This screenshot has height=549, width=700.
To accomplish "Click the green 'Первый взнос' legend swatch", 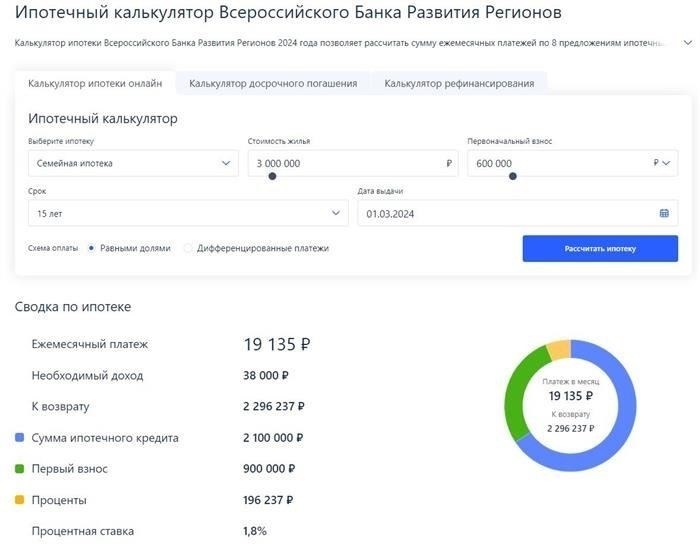I will click(20, 469).
